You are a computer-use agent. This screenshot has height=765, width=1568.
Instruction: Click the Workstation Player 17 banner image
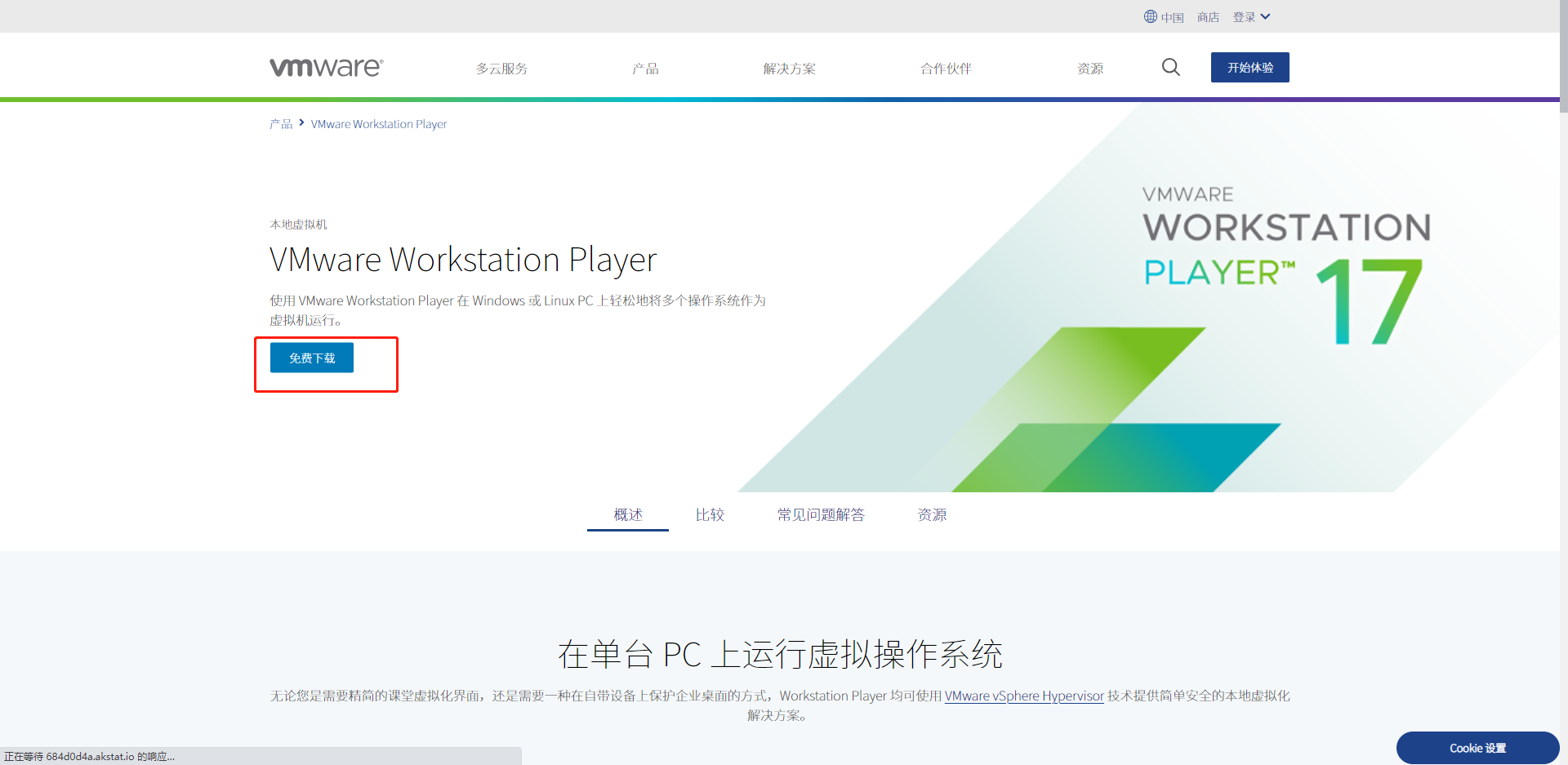(1147, 298)
